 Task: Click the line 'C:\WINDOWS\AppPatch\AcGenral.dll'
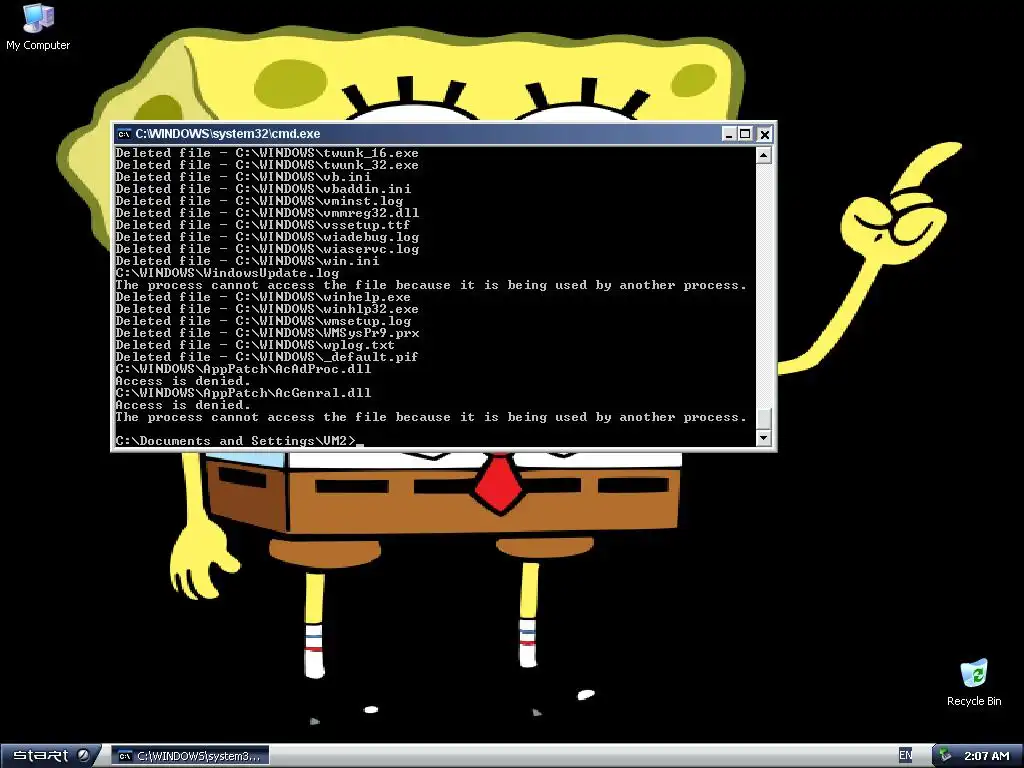tap(244, 393)
